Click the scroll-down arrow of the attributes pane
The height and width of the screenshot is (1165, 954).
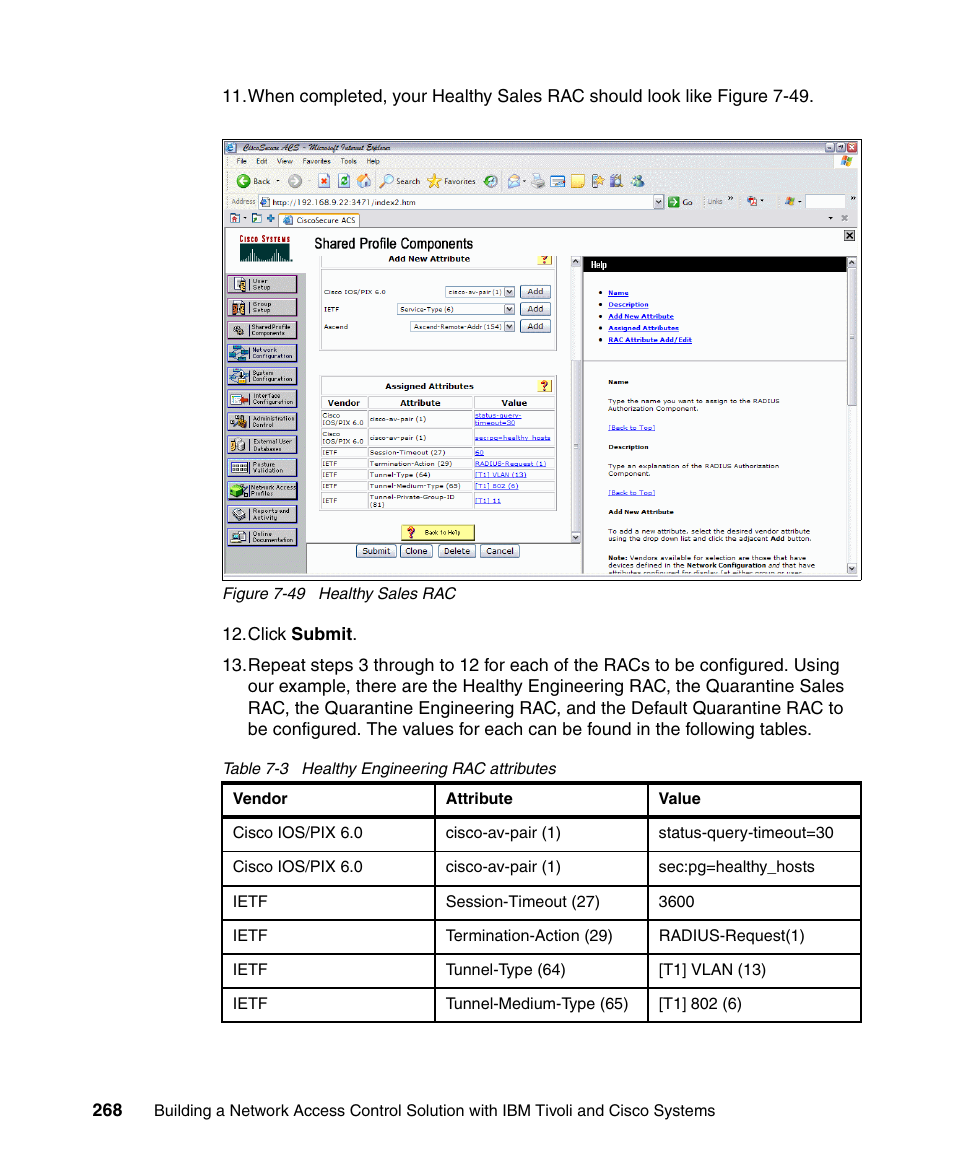click(576, 536)
